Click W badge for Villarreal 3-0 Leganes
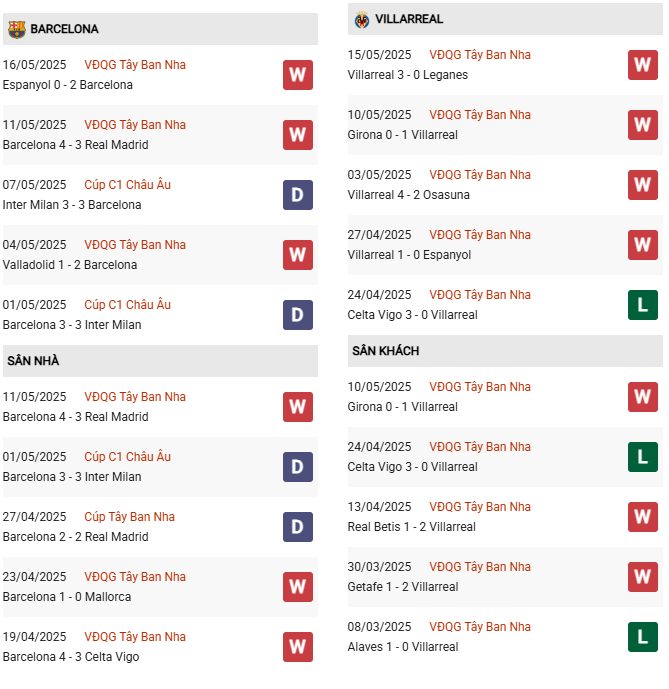Viewport: 669px width, 689px height. [x=643, y=65]
